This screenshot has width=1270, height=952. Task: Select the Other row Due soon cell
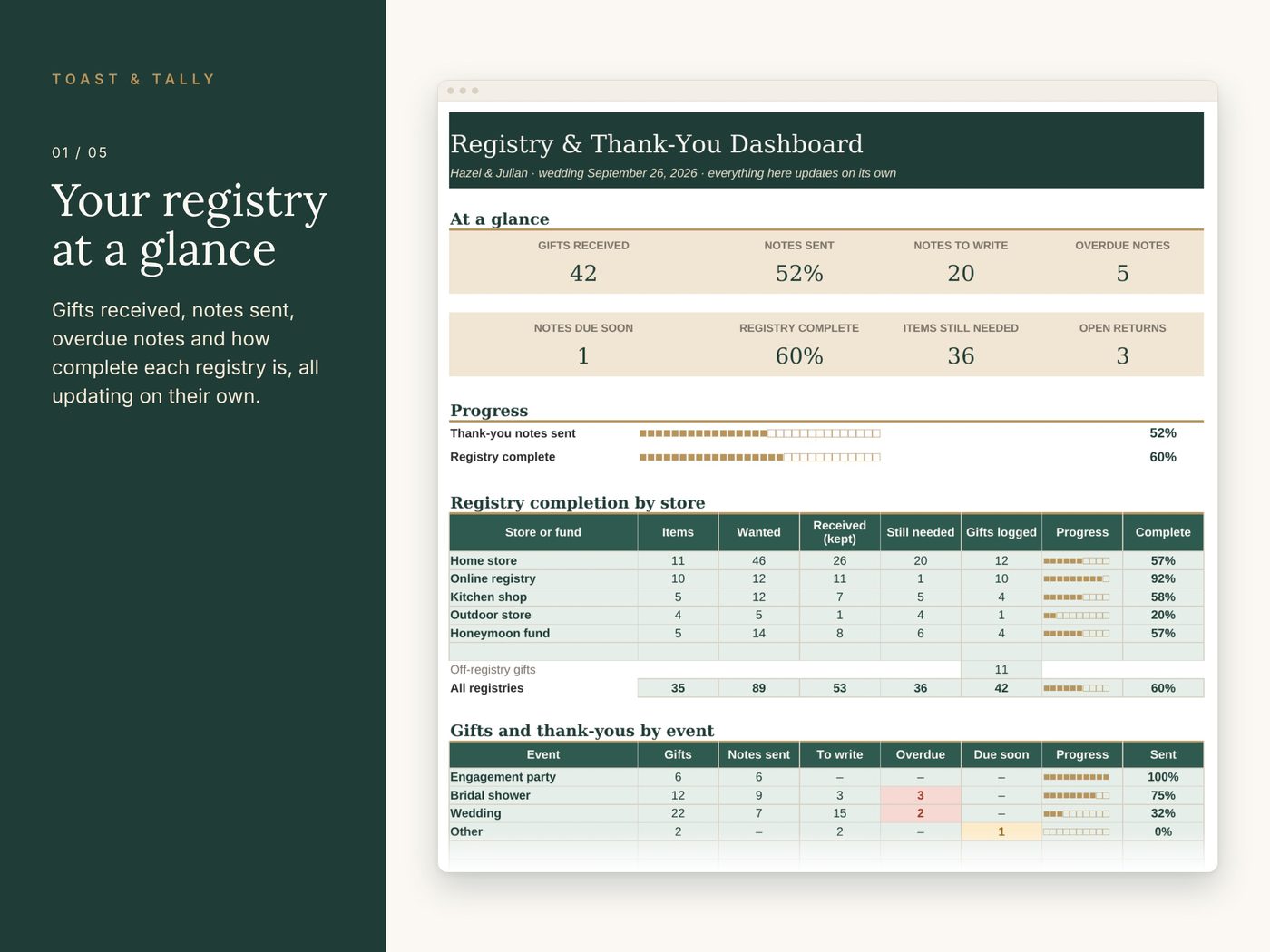[1001, 831]
